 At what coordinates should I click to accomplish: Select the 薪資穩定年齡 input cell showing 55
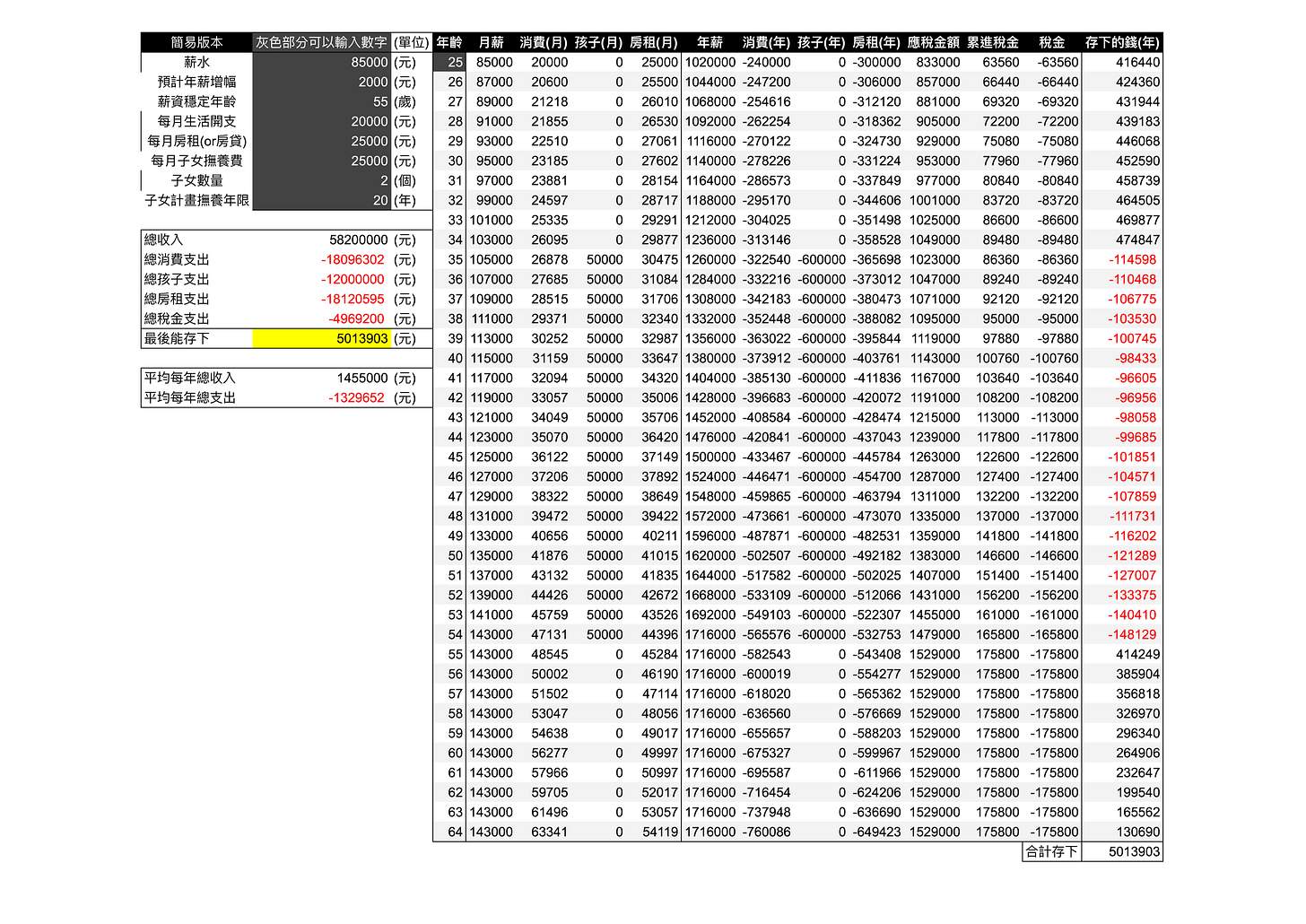322,101
